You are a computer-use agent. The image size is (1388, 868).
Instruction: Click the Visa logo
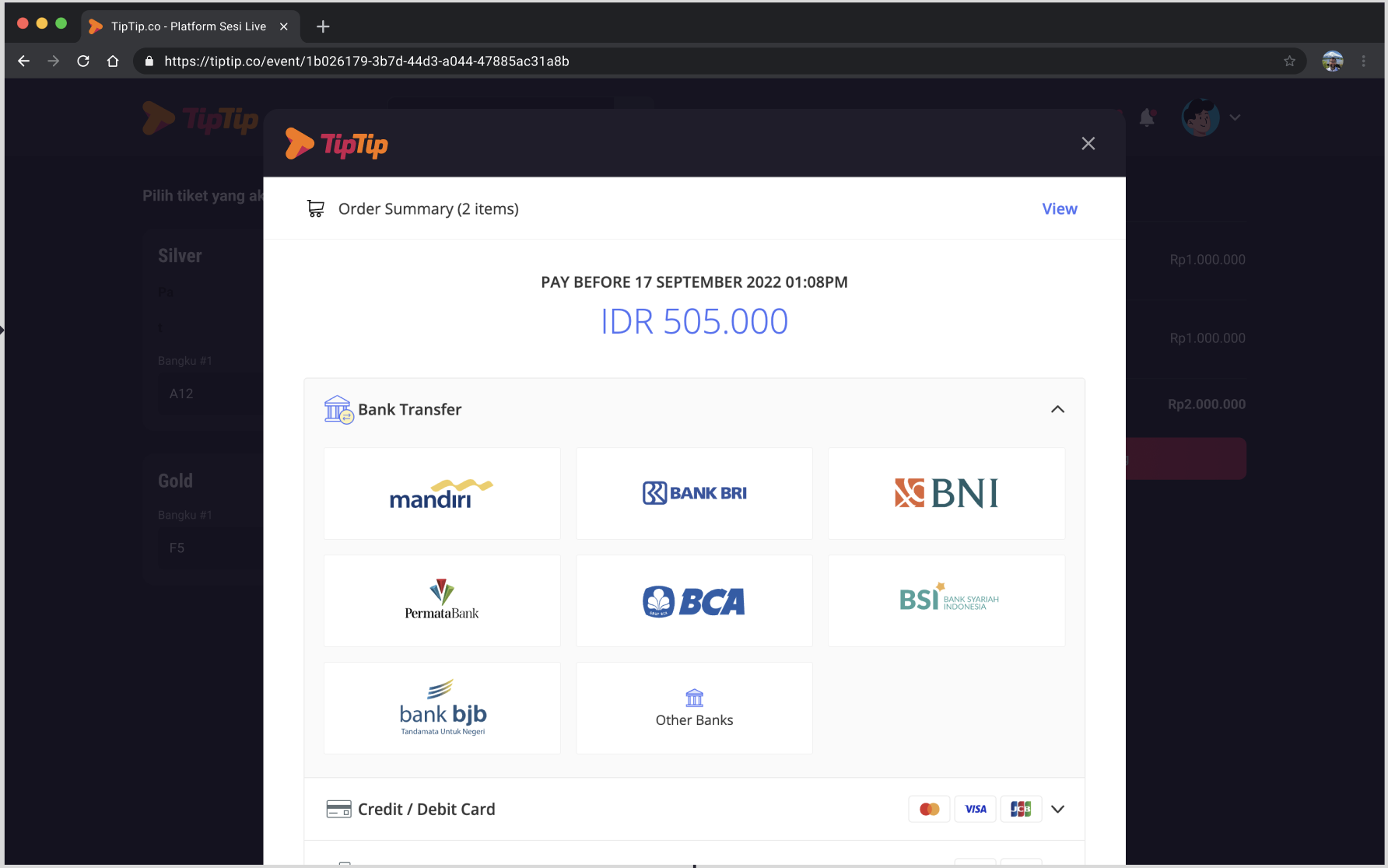(x=975, y=809)
